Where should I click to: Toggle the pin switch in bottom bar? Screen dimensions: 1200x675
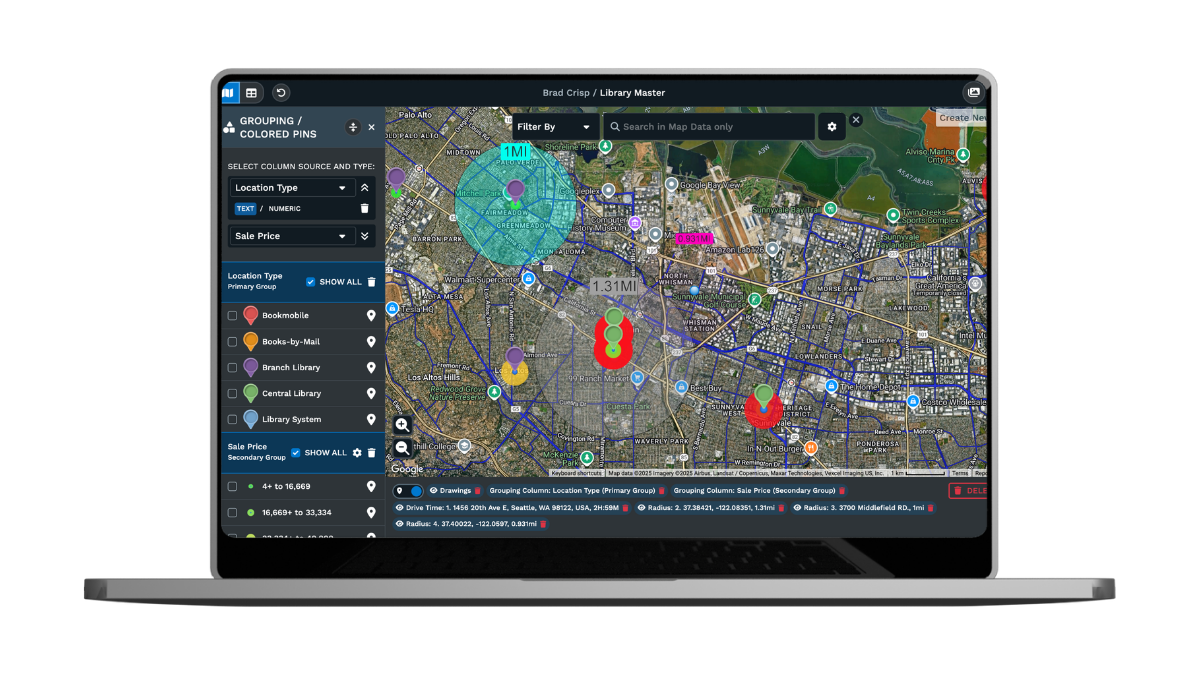409,491
